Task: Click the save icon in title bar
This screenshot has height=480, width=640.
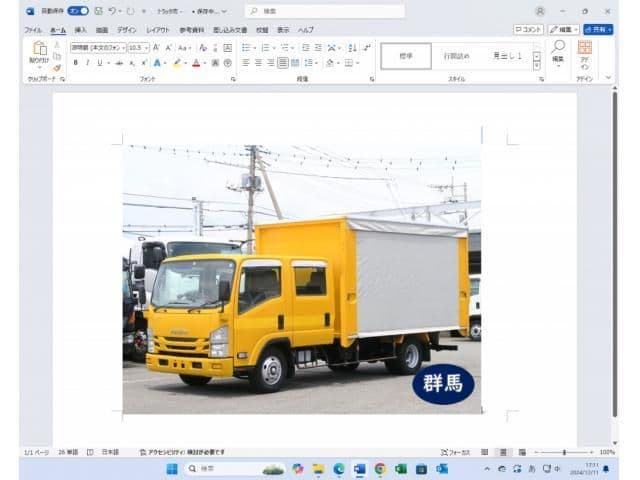Action: click(98, 11)
